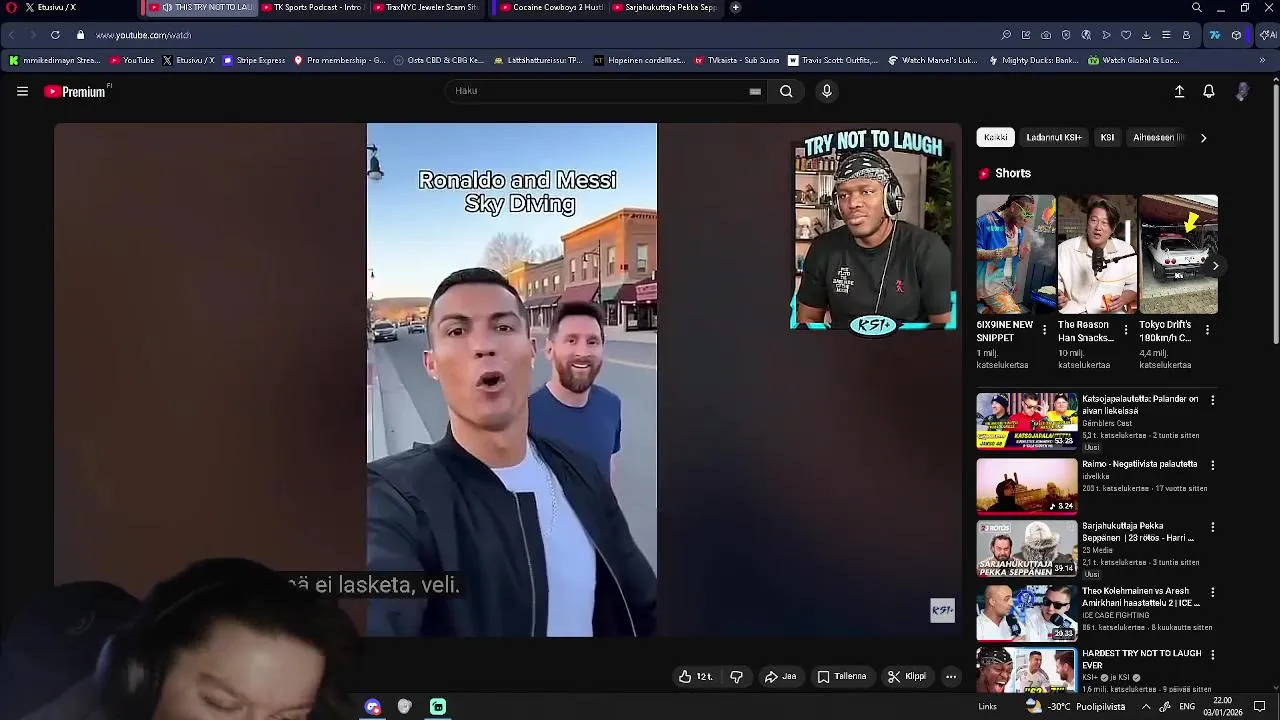This screenshot has height=720, width=1280.
Task: Select the KSI filter chip
Action: (1107, 137)
